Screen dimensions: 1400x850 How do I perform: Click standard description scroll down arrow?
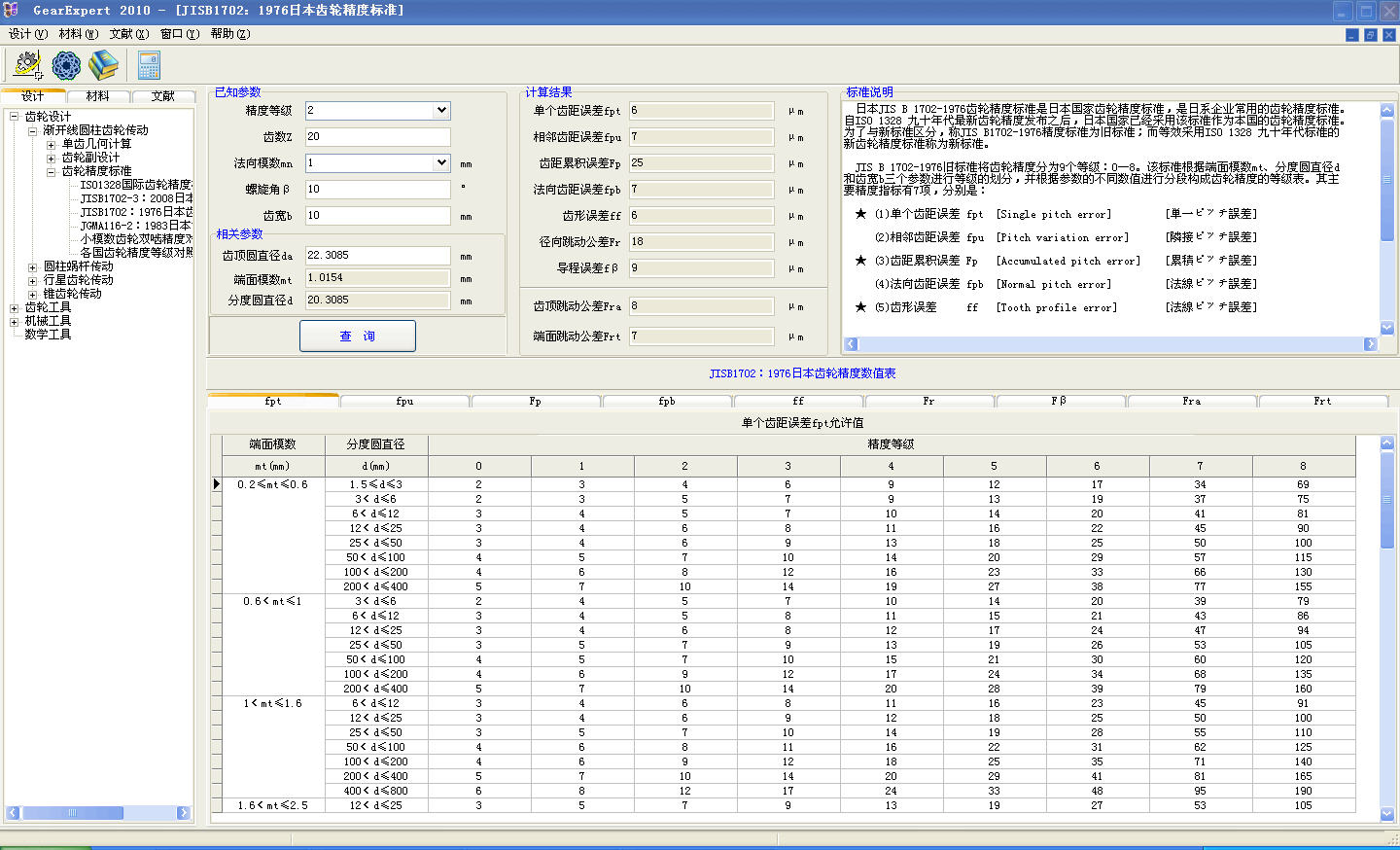pyautogui.click(x=1387, y=329)
